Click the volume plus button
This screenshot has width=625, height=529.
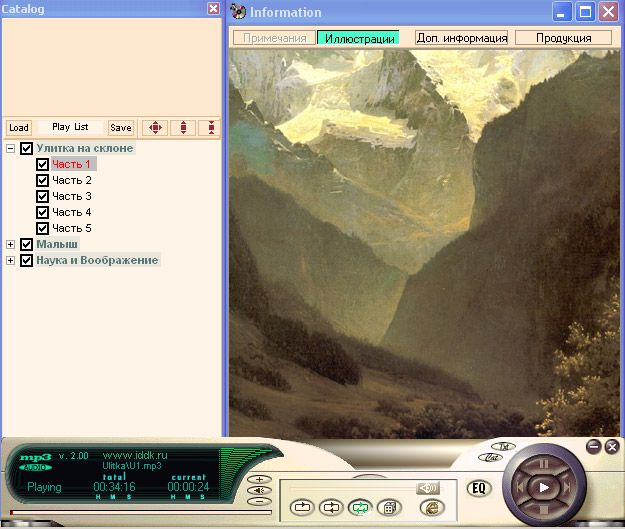[260, 479]
